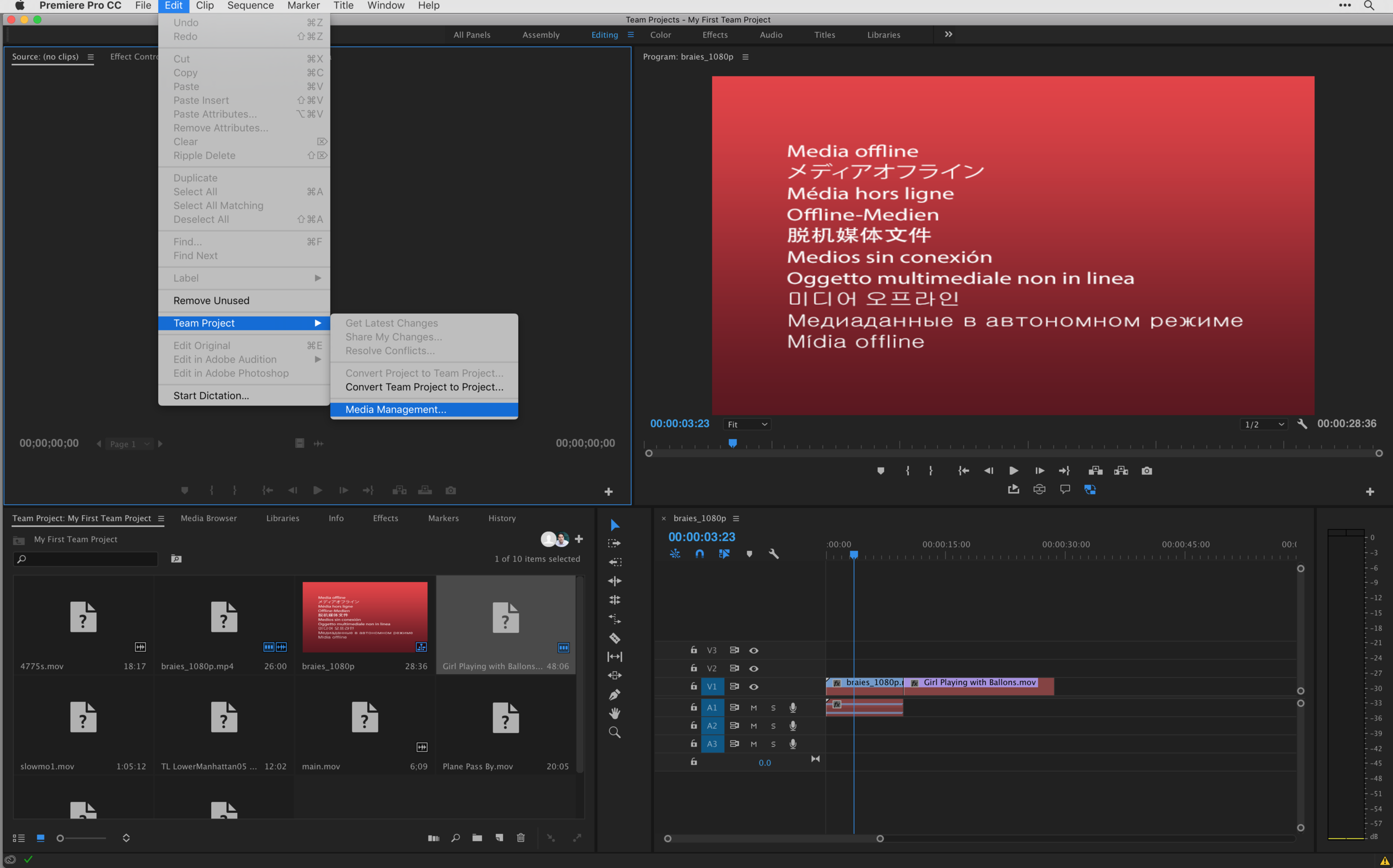Switch to Color workspace
1393x868 pixels.
[x=660, y=35]
